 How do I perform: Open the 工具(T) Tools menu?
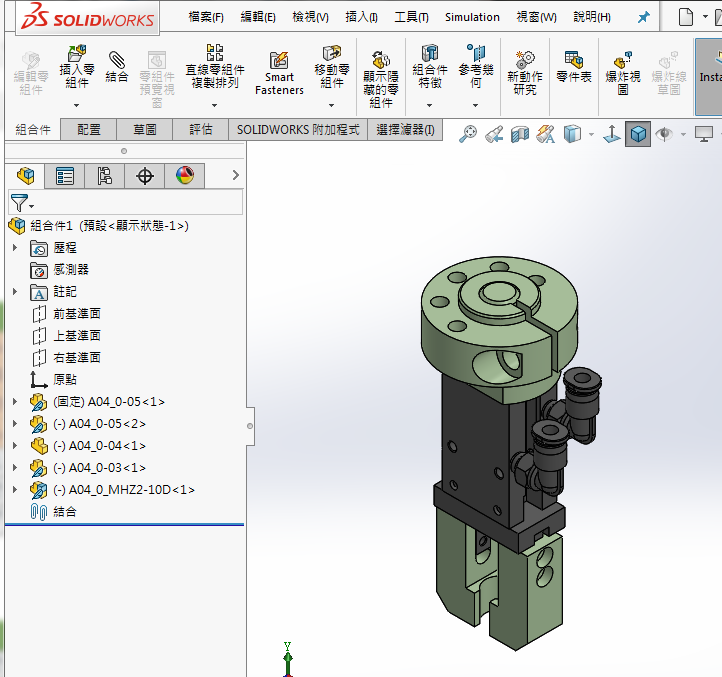click(x=411, y=17)
